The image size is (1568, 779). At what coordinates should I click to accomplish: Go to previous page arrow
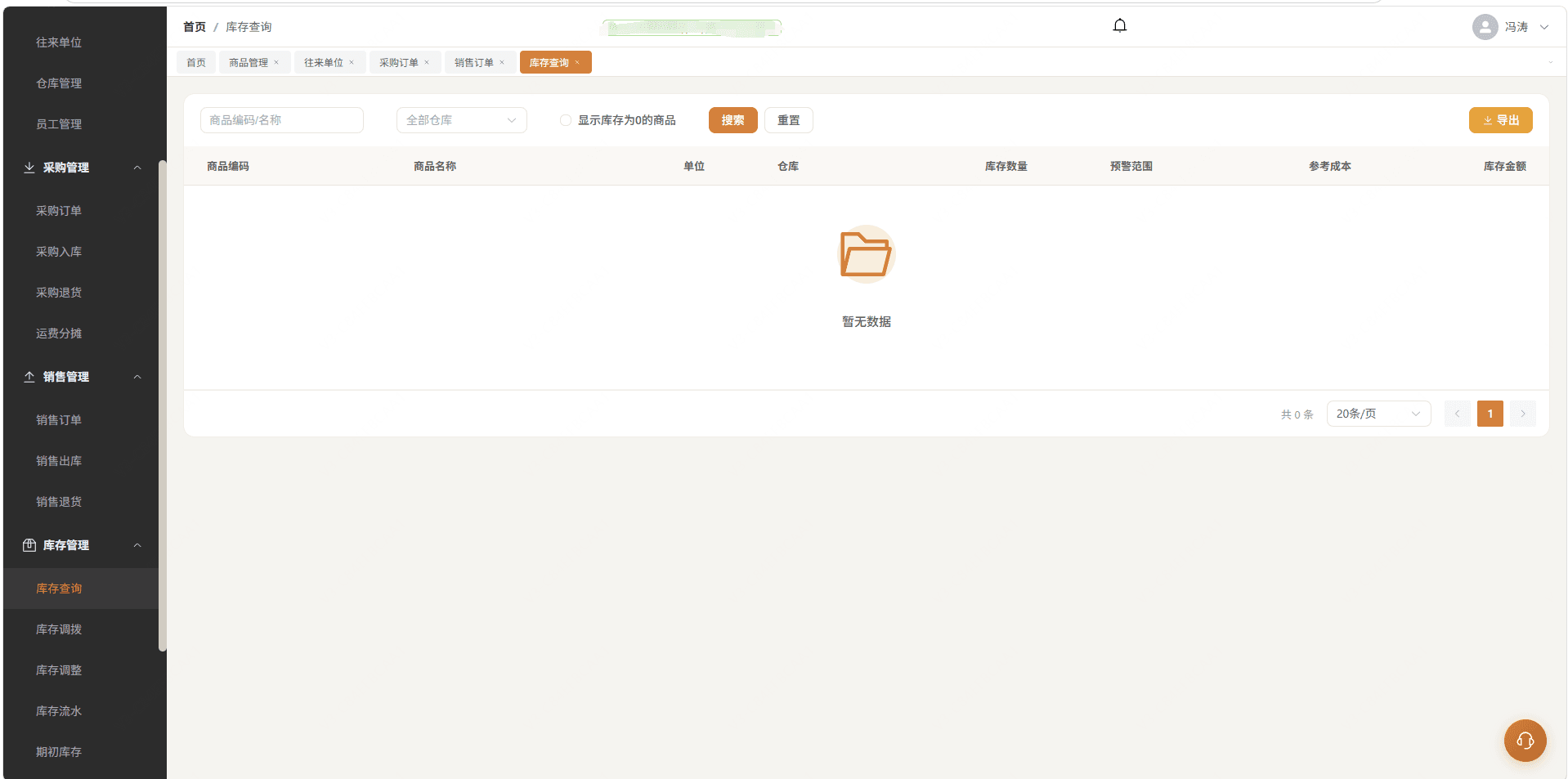(1457, 414)
